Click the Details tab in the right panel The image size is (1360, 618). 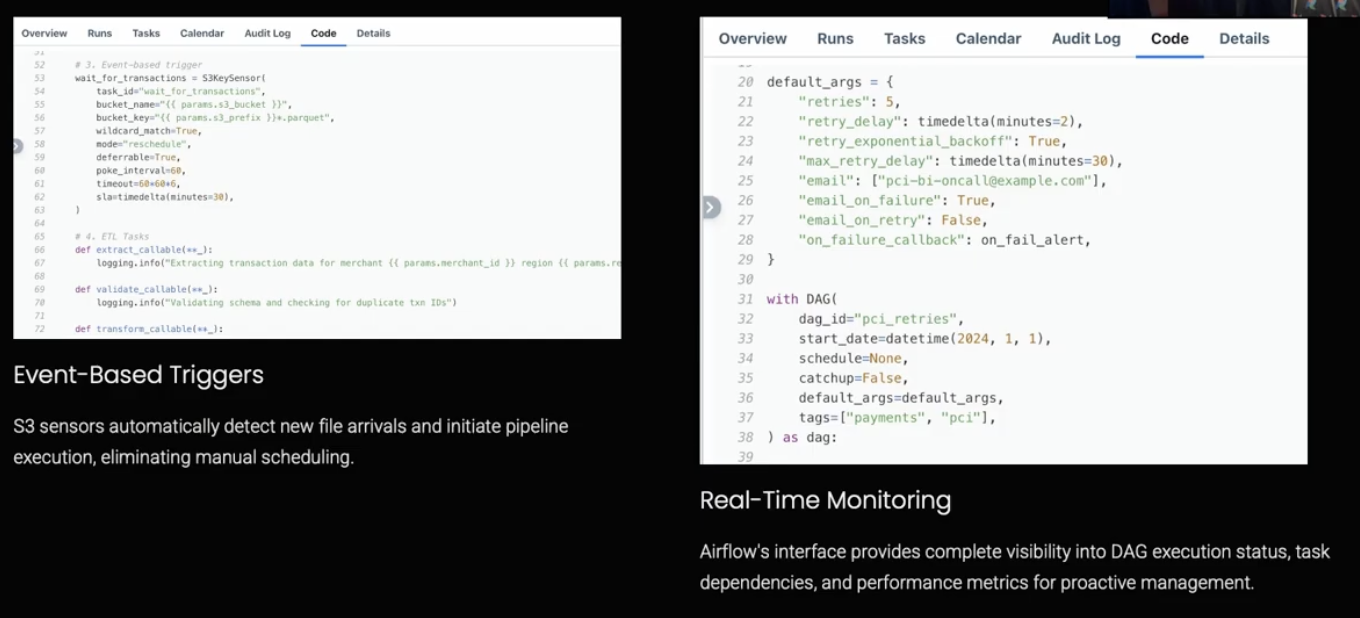(x=1244, y=39)
